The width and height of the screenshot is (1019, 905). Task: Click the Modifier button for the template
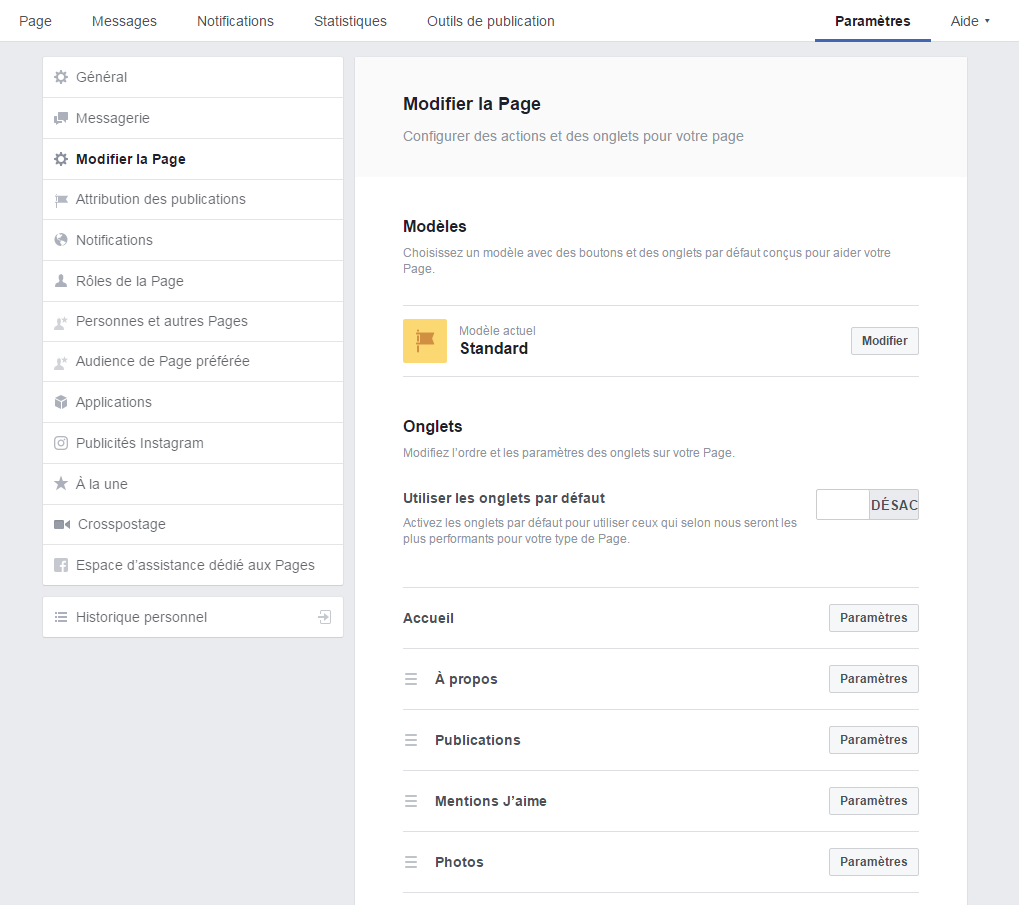(884, 341)
